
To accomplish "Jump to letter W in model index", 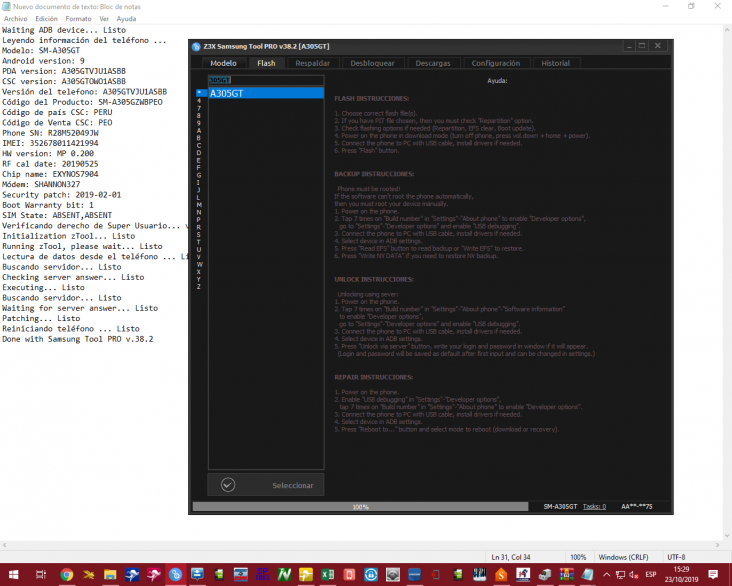I will (199, 264).
